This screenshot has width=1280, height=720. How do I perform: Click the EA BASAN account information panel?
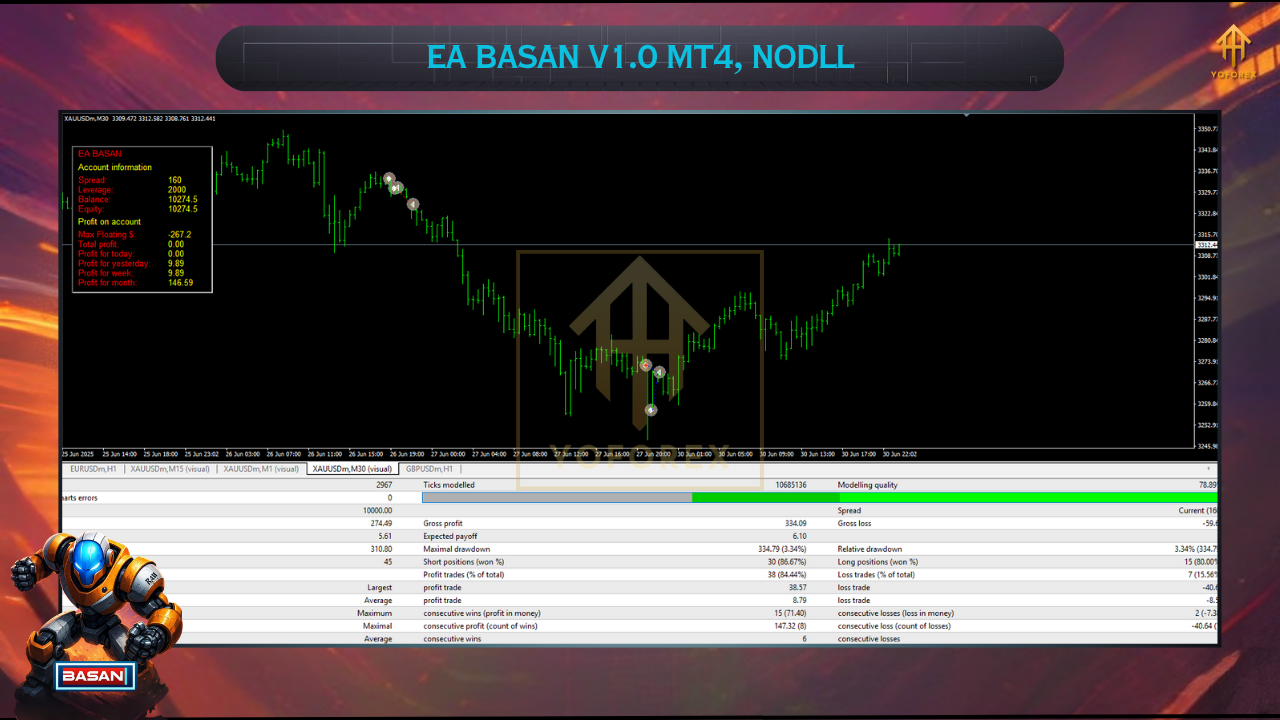pos(142,220)
